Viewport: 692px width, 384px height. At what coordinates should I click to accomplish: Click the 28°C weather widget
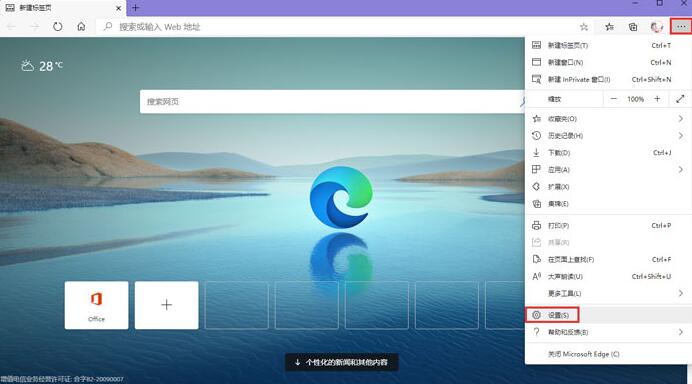click(42, 66)
